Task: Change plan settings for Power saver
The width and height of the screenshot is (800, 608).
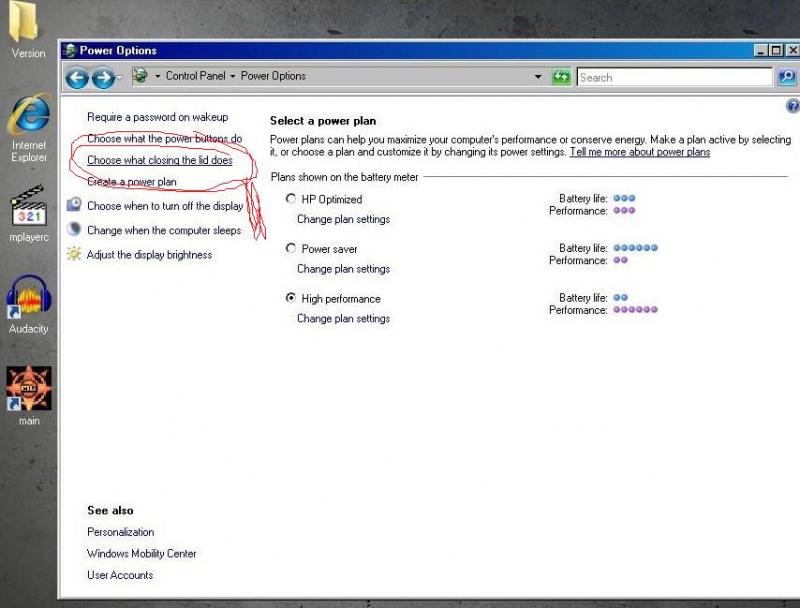Action: coord(343,268)
